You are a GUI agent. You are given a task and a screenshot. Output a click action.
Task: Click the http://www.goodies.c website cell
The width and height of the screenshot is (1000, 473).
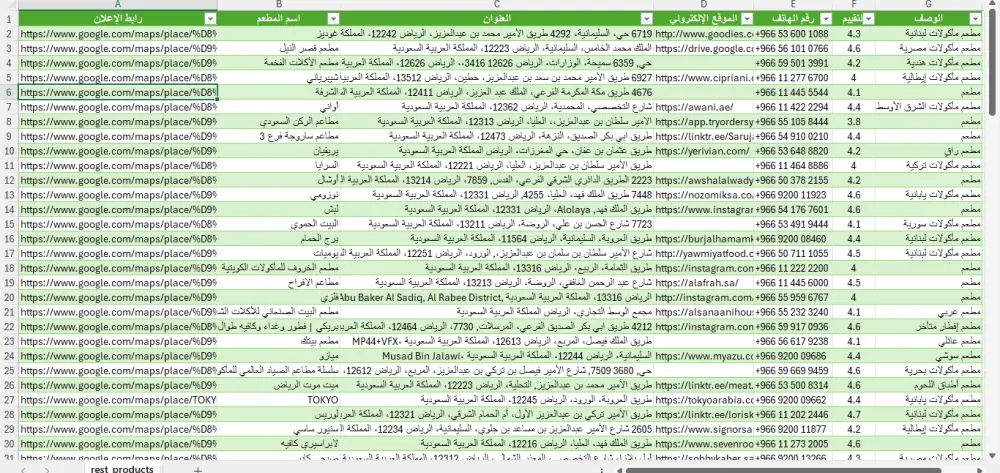(x=703, y=33)
